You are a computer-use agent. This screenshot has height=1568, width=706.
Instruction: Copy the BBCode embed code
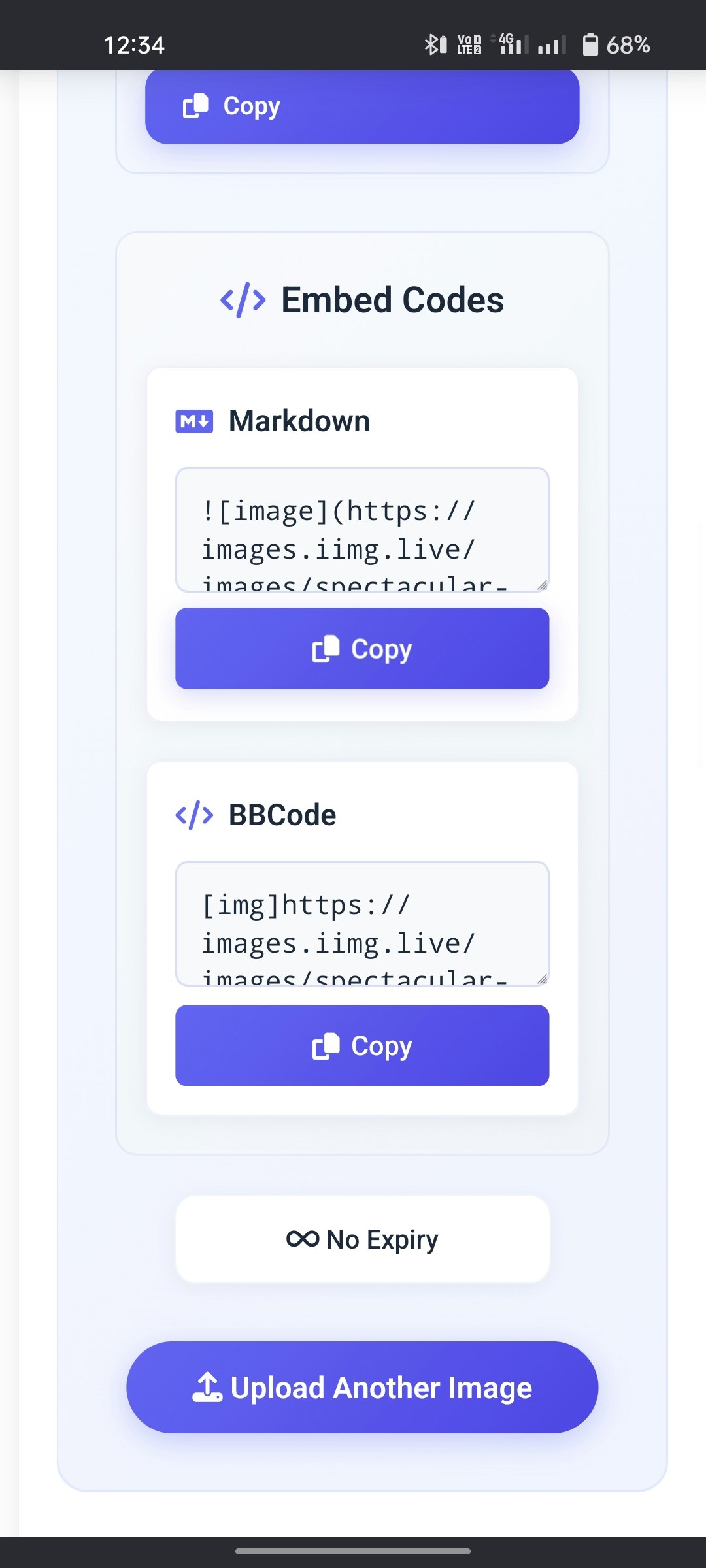pyautogui.click(x=361, y=1045)
